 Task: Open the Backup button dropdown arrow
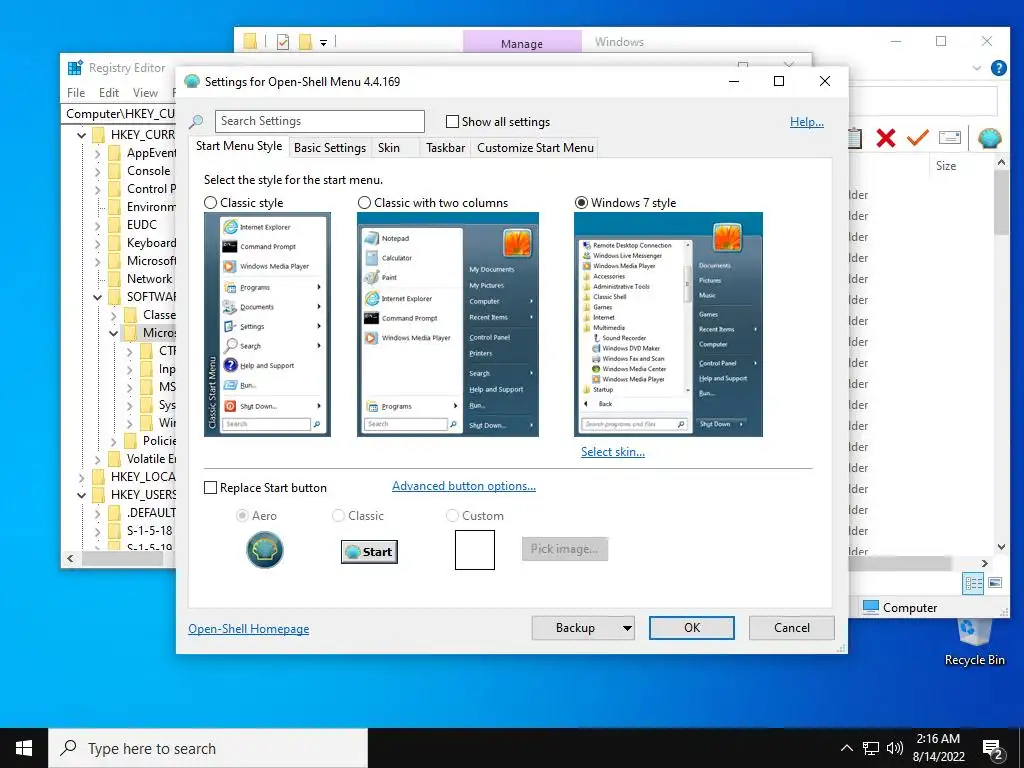(627, 628)
